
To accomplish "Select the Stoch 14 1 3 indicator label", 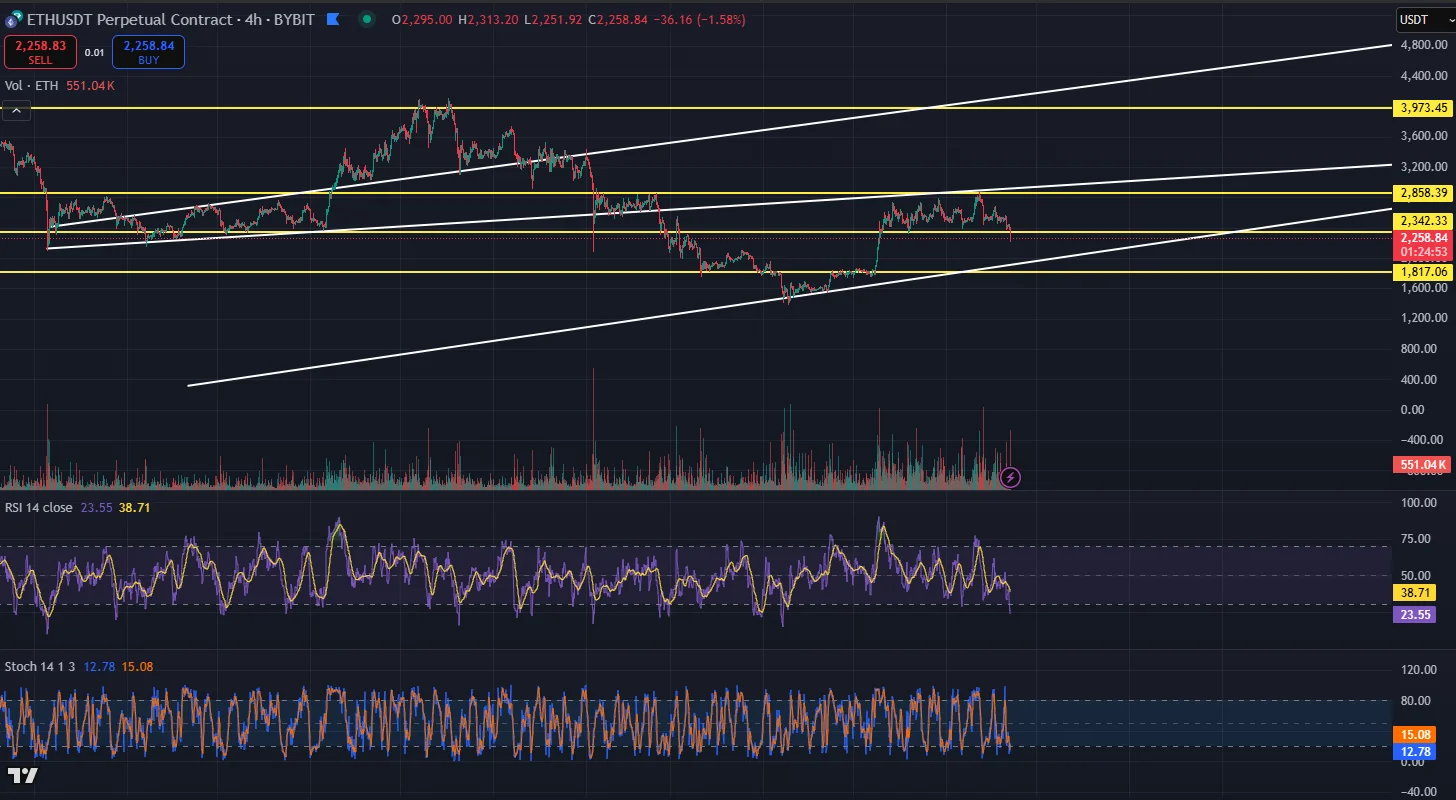I will [x=41, y=667].
